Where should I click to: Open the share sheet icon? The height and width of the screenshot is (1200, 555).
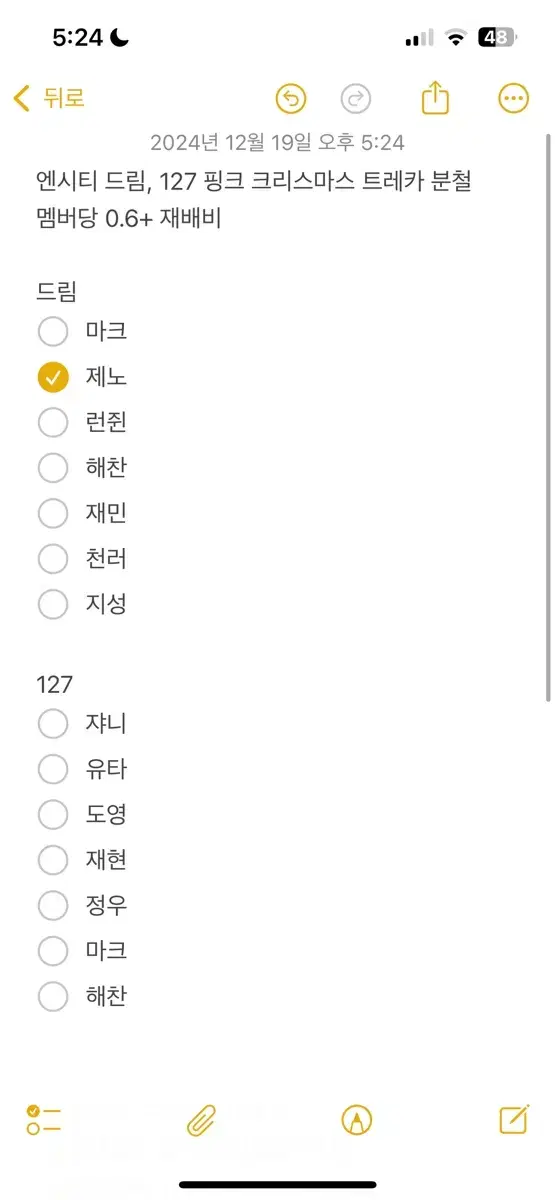click(435, 97)
